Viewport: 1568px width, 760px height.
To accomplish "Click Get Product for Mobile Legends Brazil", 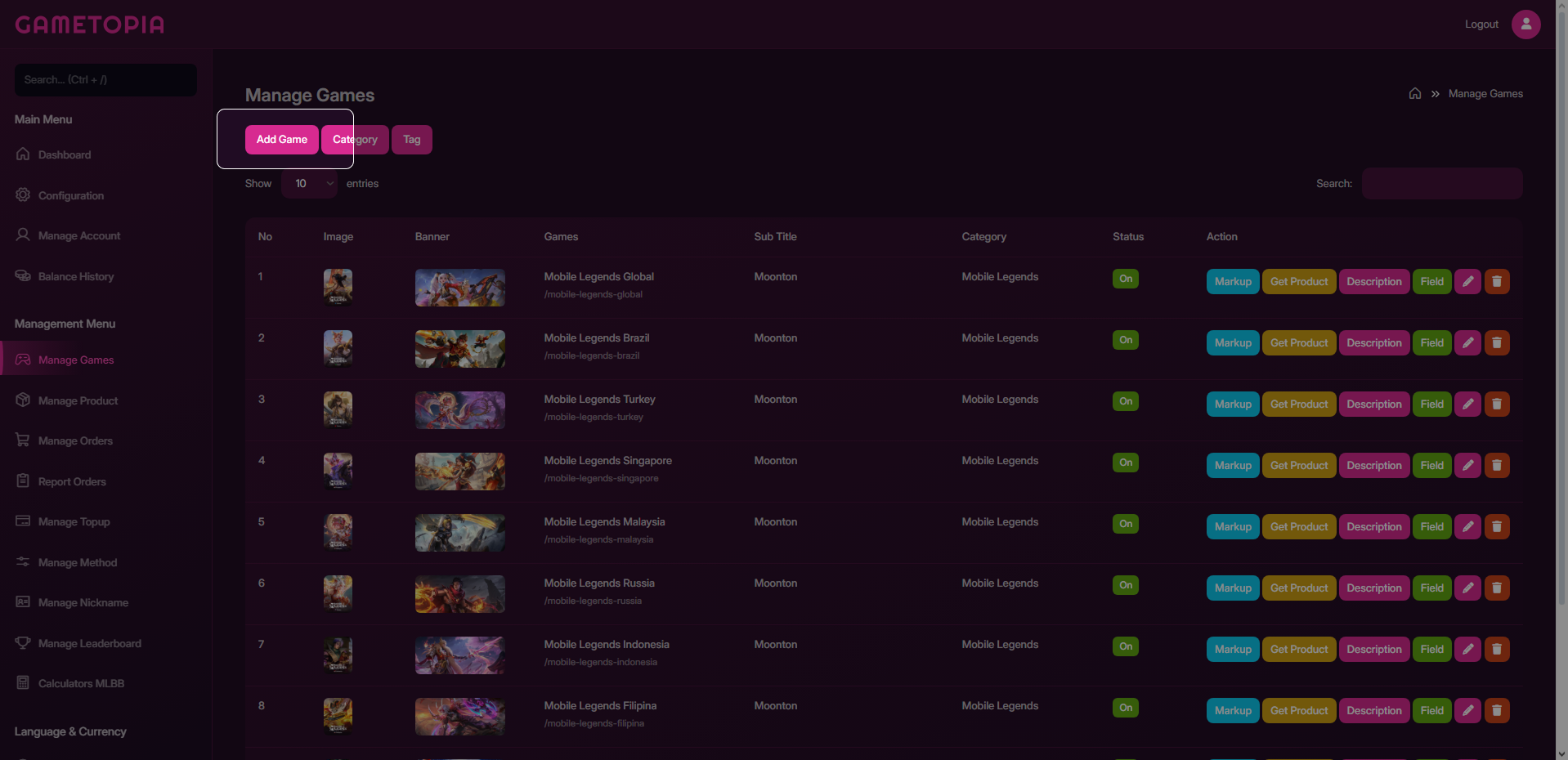I will [x=1299, y=343].
